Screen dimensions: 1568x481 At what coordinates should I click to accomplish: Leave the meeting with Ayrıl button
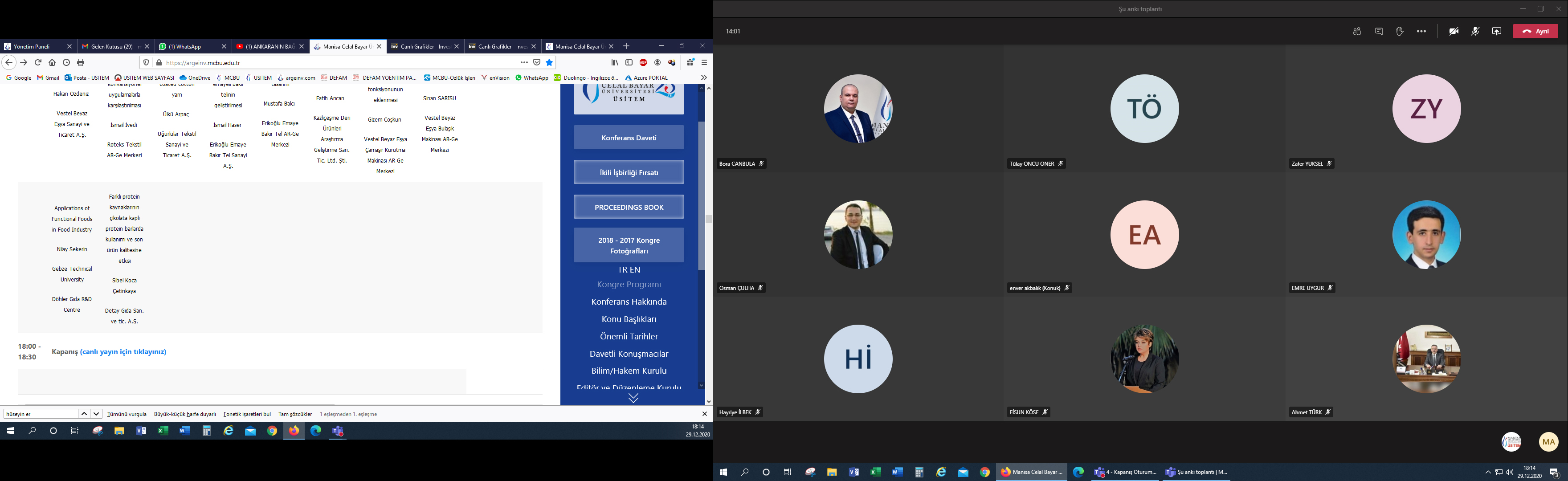coord(1535,32)
